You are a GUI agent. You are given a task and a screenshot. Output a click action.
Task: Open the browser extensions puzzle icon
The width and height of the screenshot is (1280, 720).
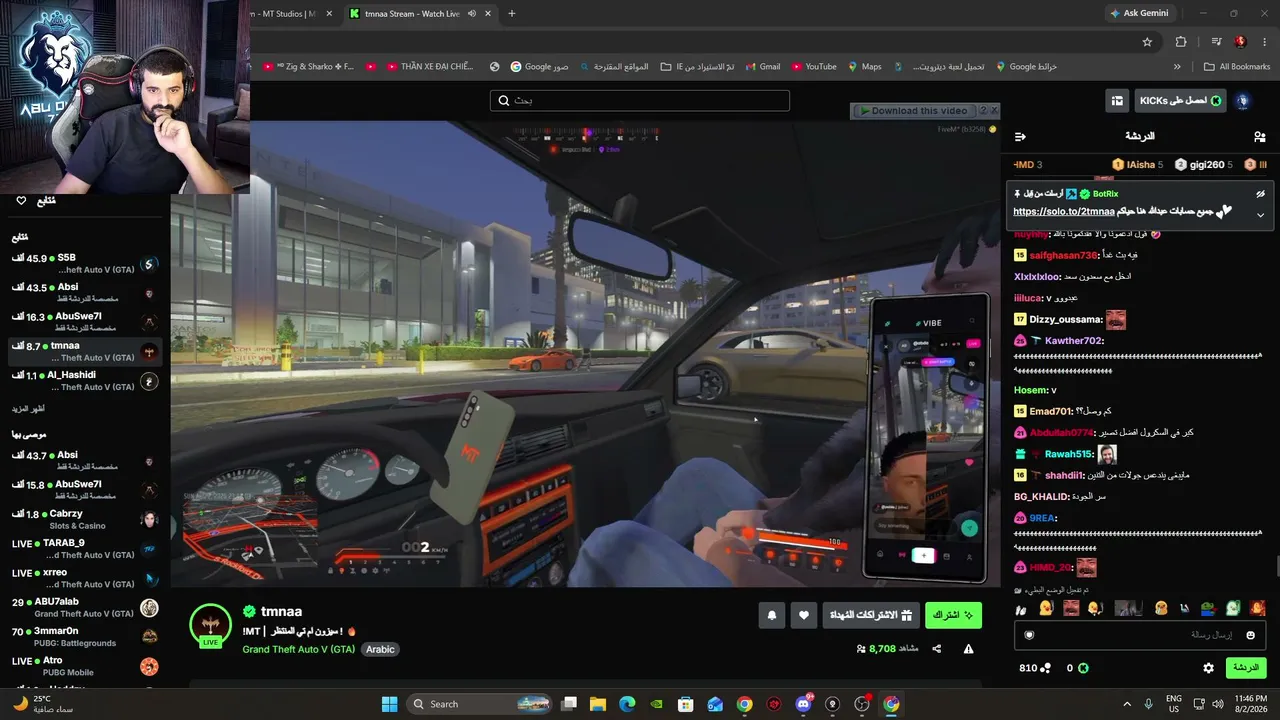[1181, 42]
